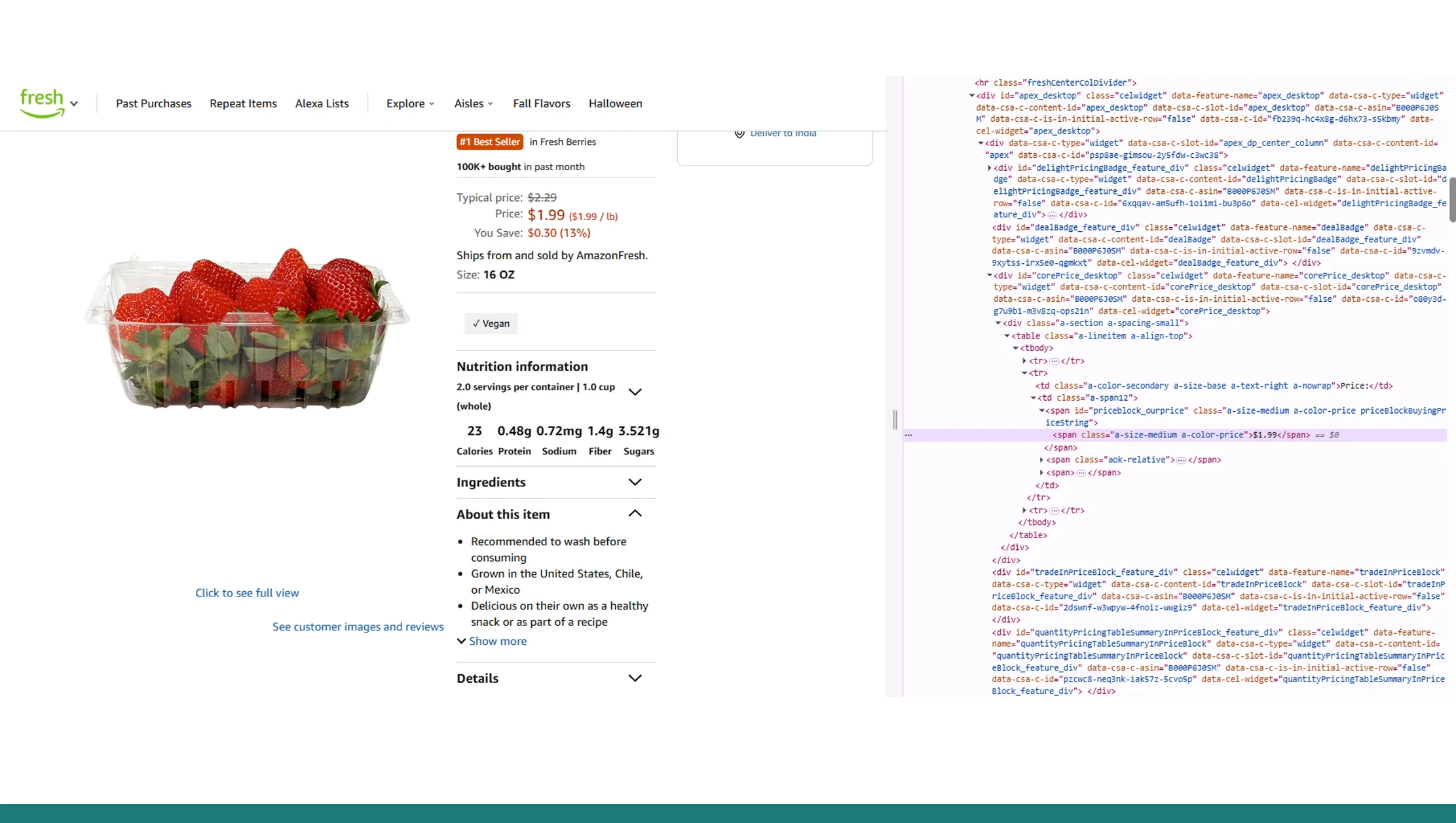This screenshot has width=1456, height=823.
Task: Open the Aisles dropdown menu
Action: click(473, 103)
